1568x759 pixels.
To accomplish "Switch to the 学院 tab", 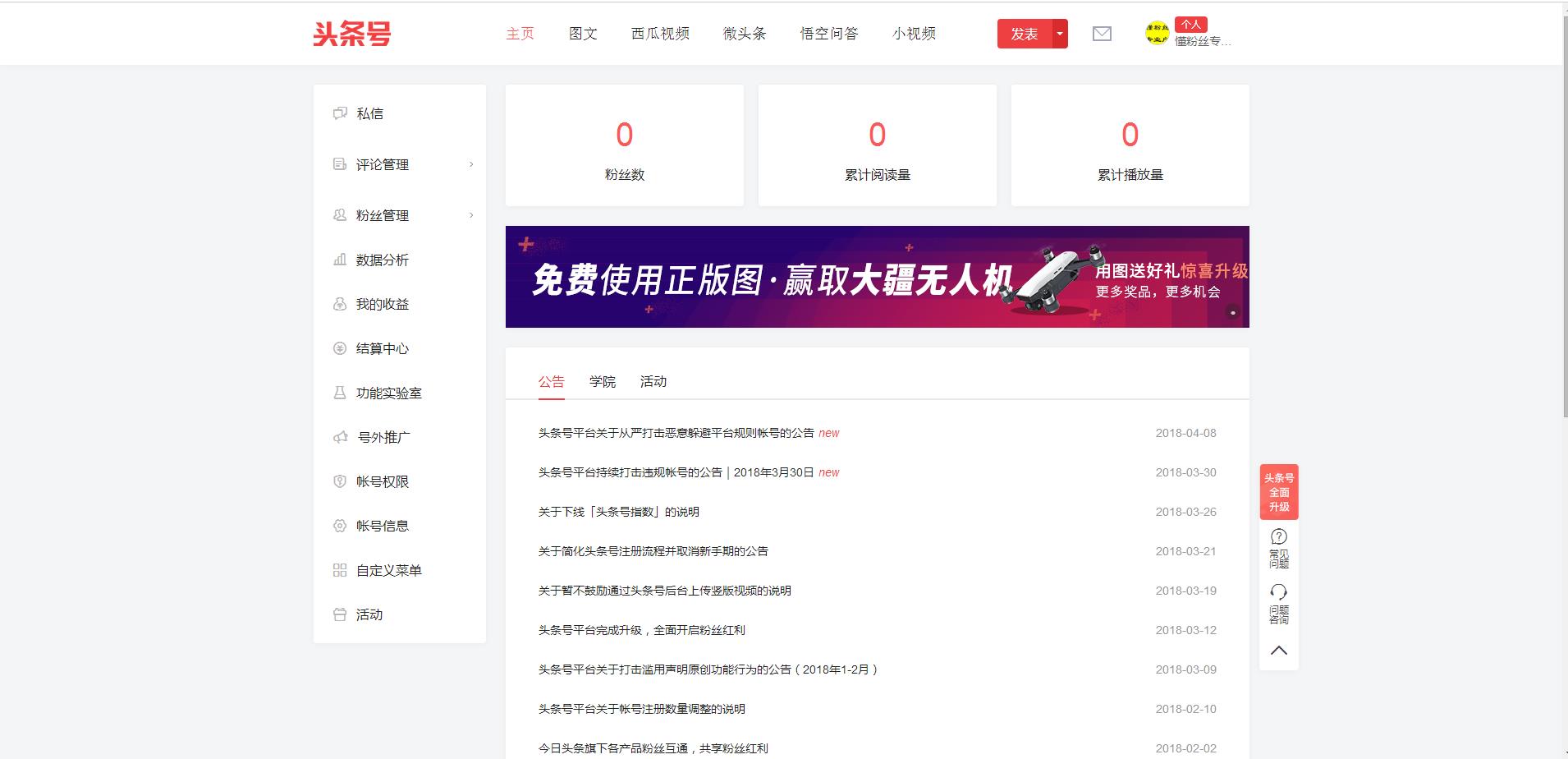I will pos(602,381).
